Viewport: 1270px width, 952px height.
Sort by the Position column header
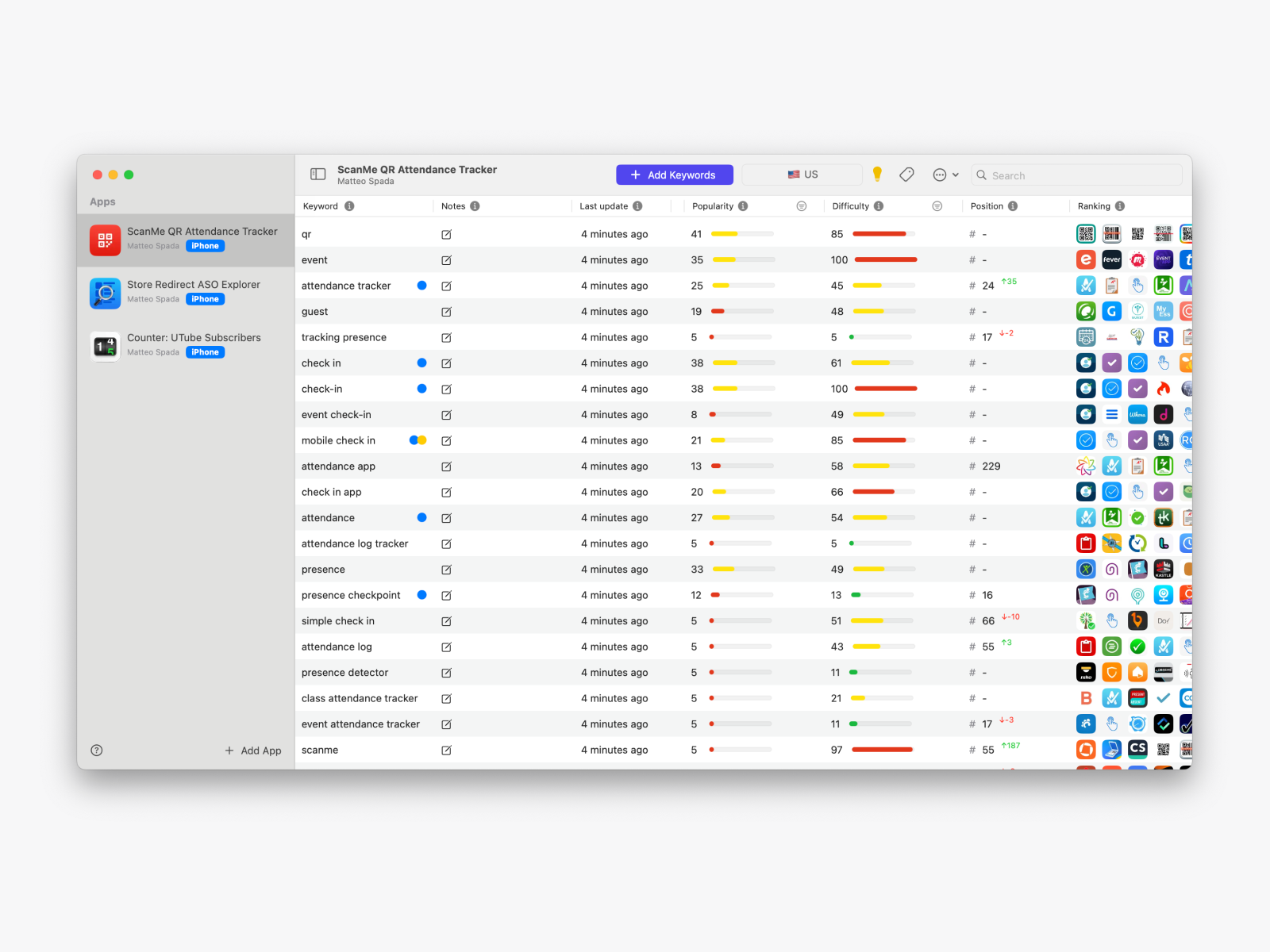[987, 206]
